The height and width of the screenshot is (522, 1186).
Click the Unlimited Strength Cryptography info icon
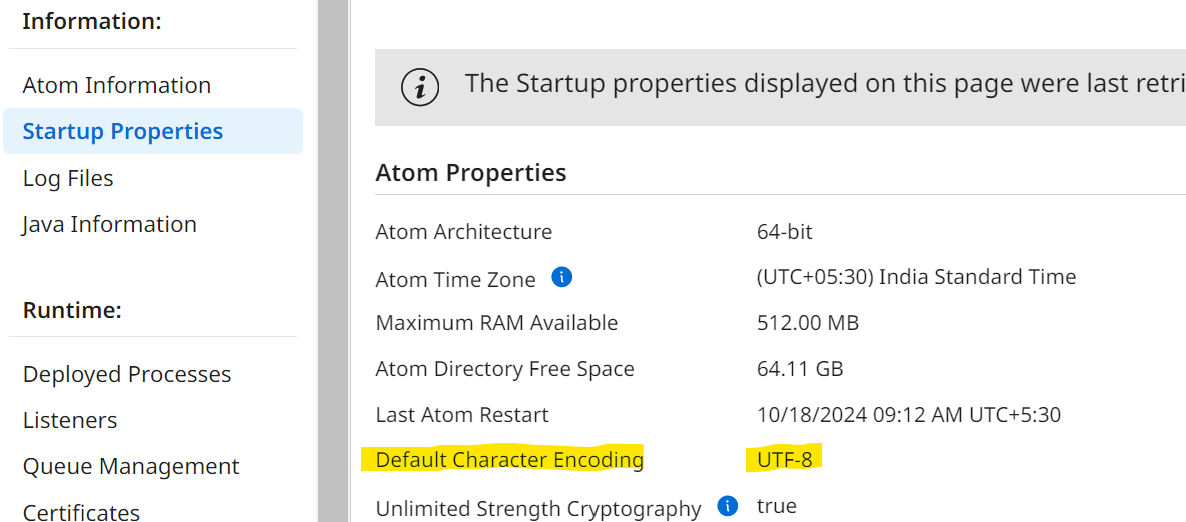tap(728, 505)
